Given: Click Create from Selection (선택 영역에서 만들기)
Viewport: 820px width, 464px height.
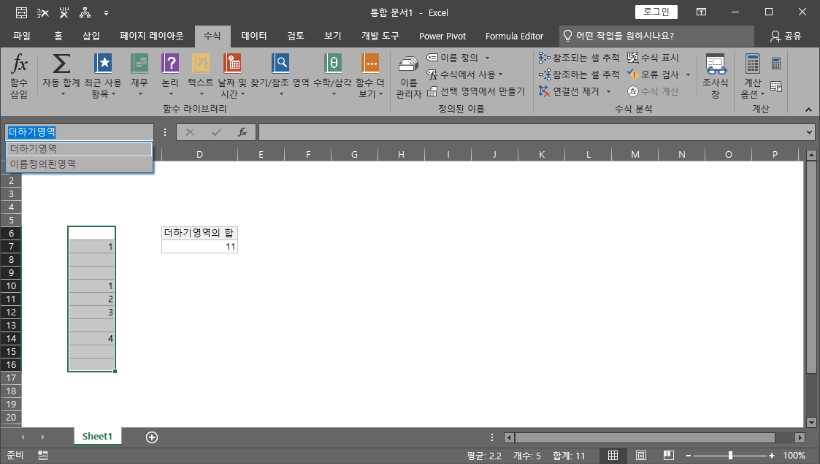Looking at the screenshot, I should [475, 91].
